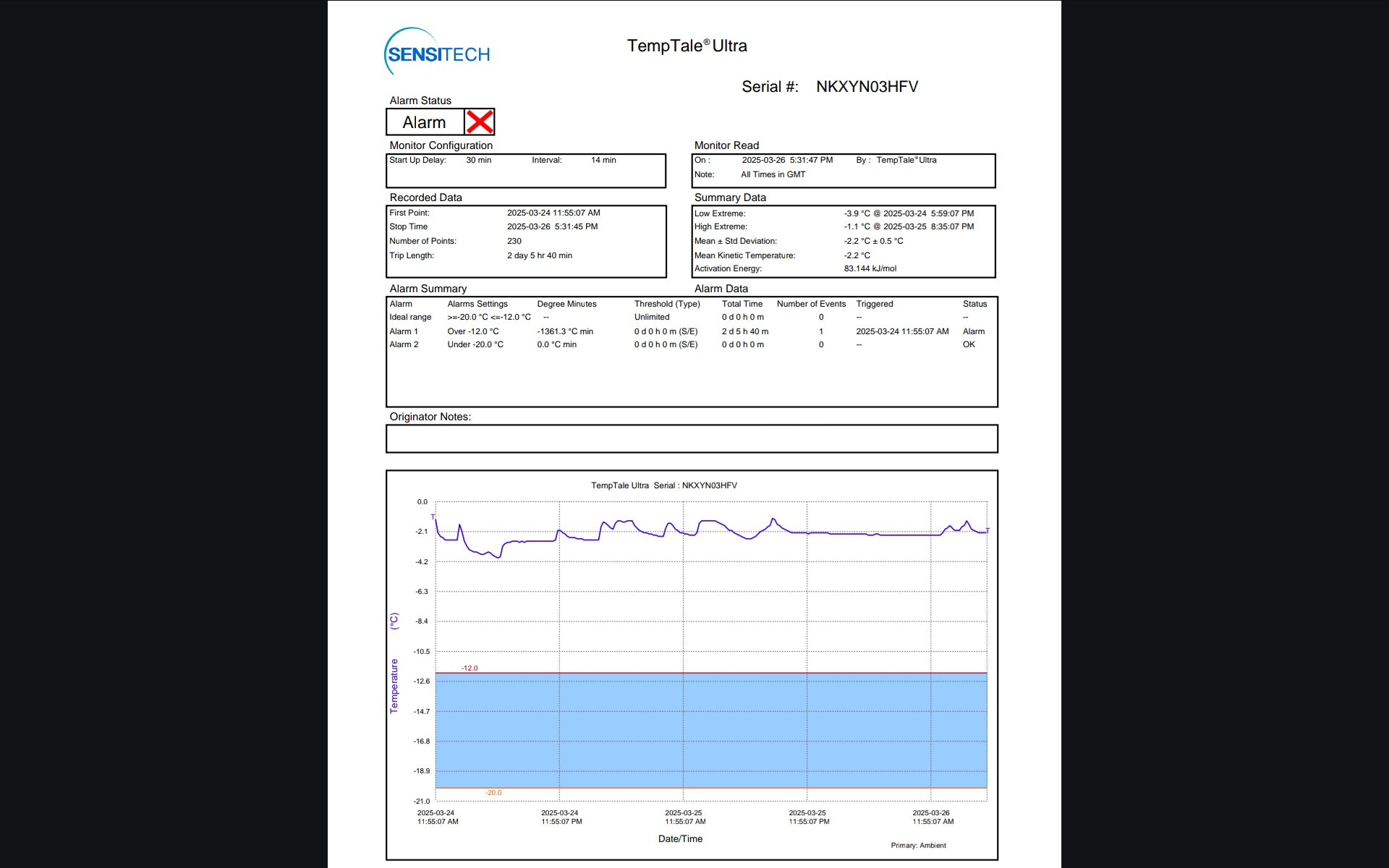The width and height of the screenshot is (1389, 868).
Task: Click Ideal range threshold 'Unlimited'
Action: pos(652,317)
